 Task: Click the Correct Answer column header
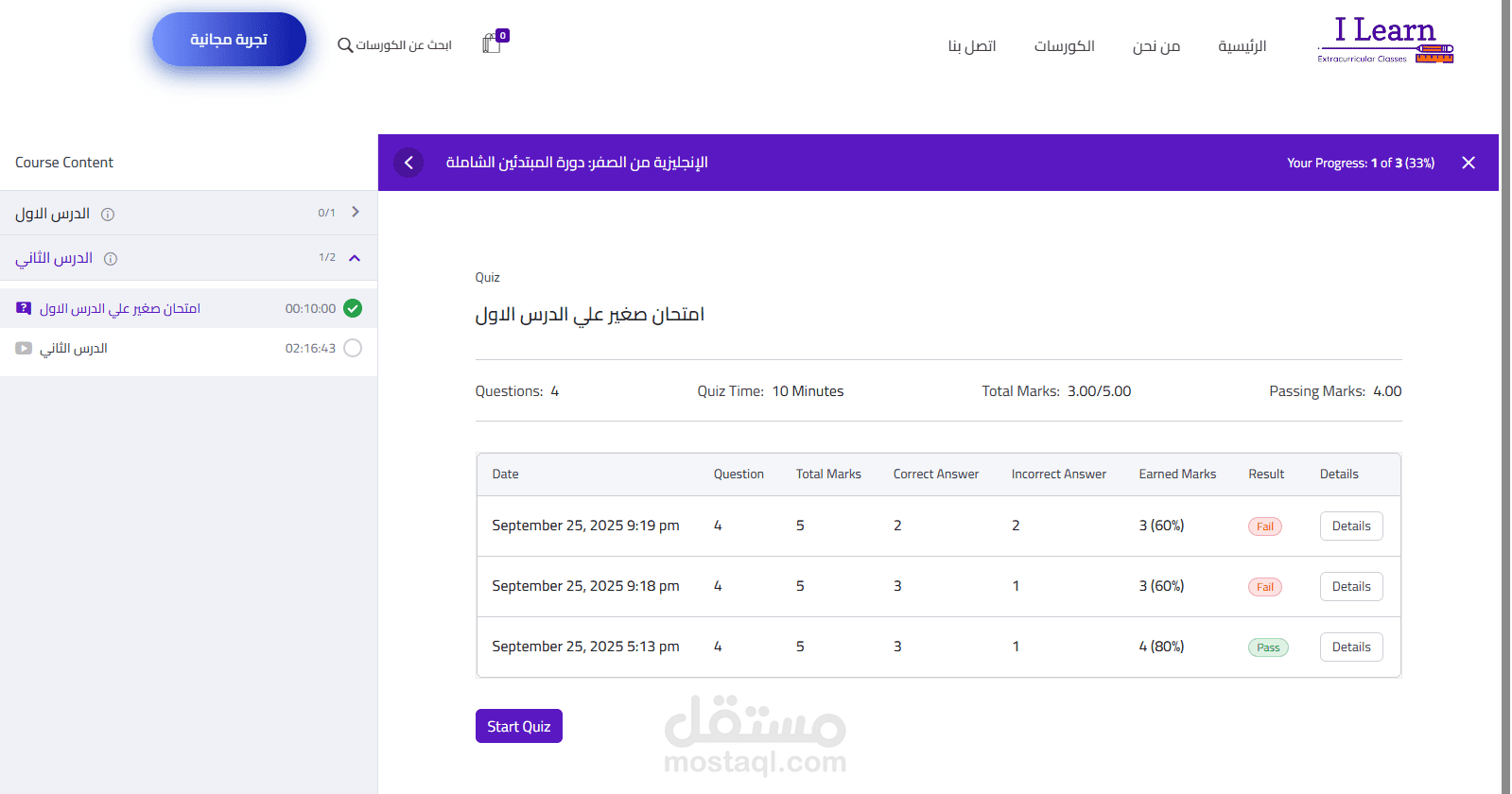pyautogui.click(x=936, y=475)
